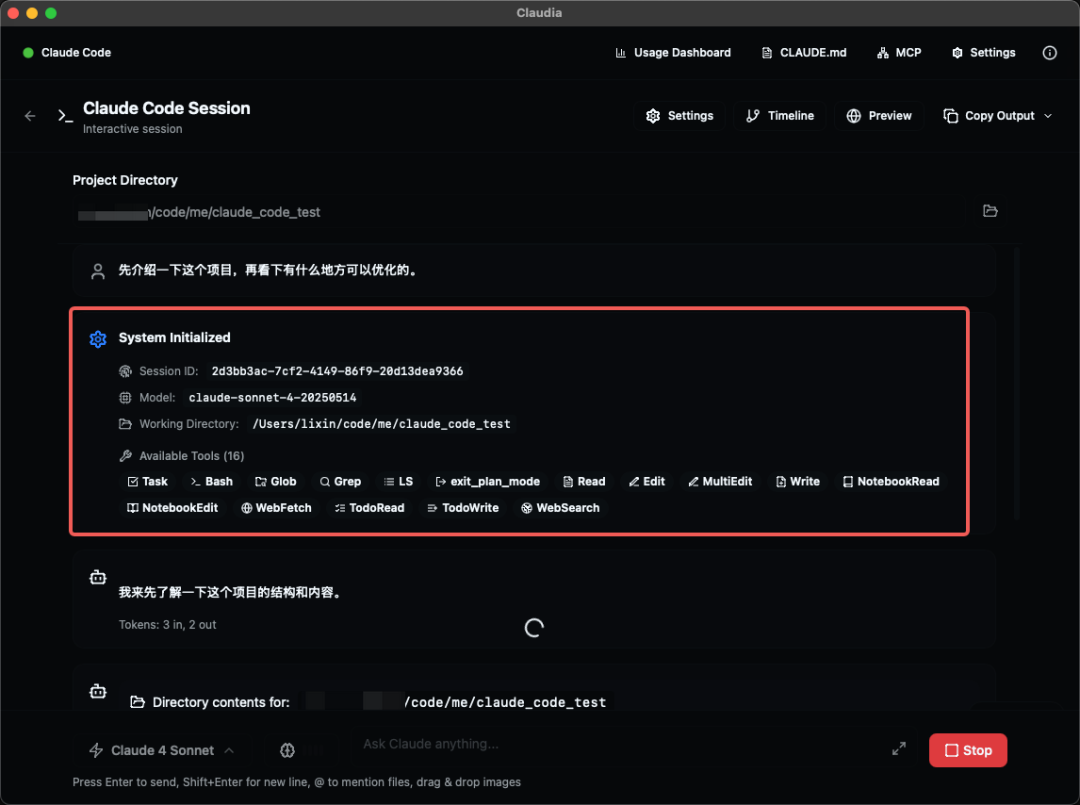Expand the Copy Output dropdown
The height and width of the screenshot is (805, 1080).
point(997,116)
